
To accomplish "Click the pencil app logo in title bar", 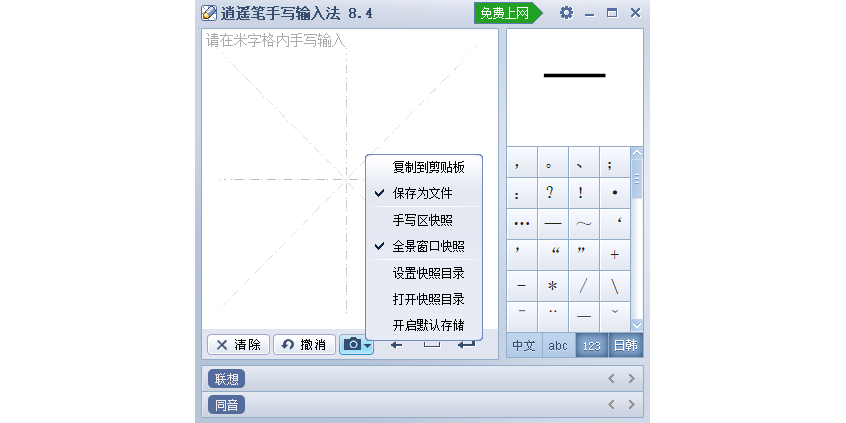I will point(209,13).
